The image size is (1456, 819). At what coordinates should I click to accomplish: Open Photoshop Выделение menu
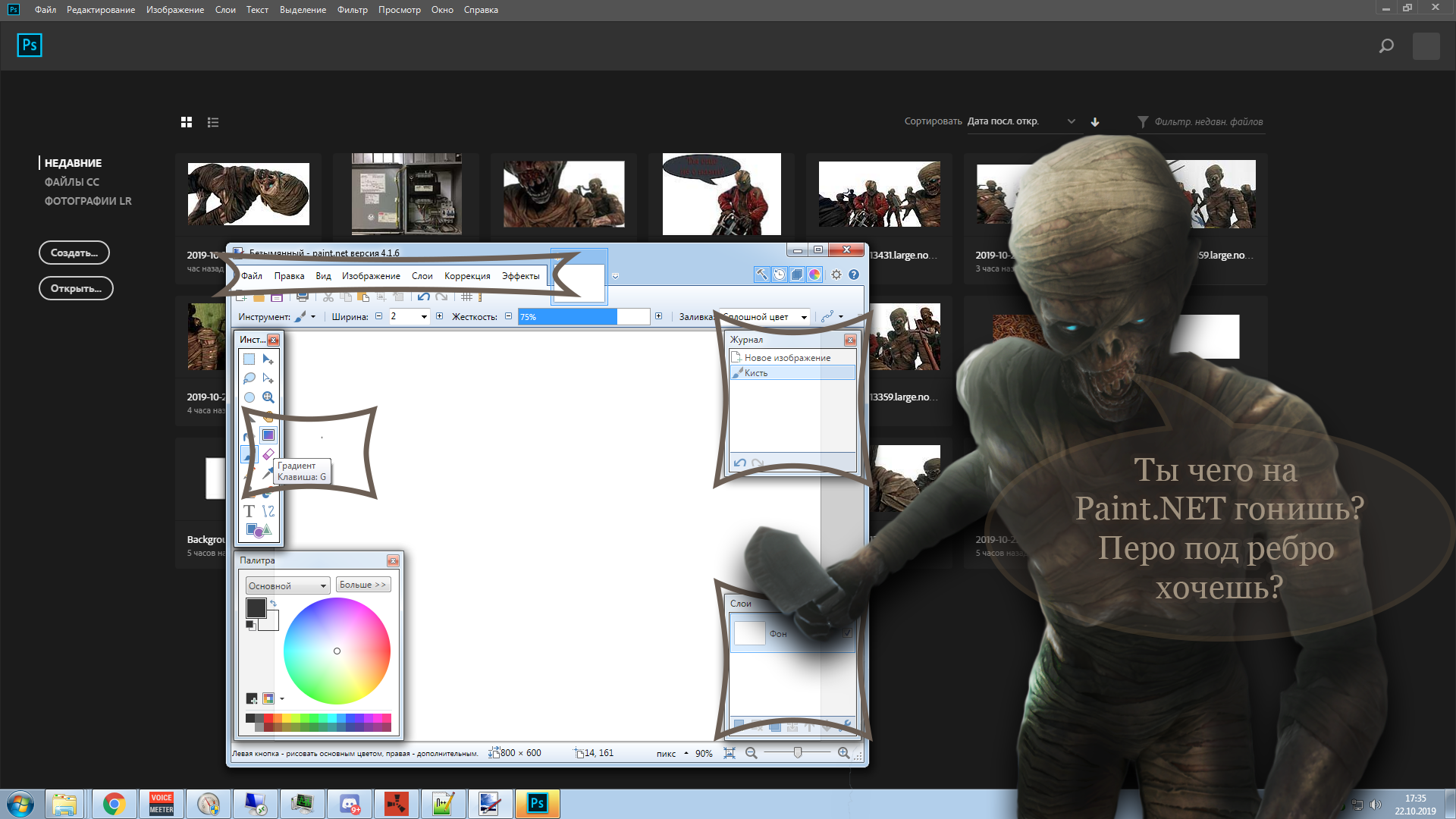(x=303, y=10)
